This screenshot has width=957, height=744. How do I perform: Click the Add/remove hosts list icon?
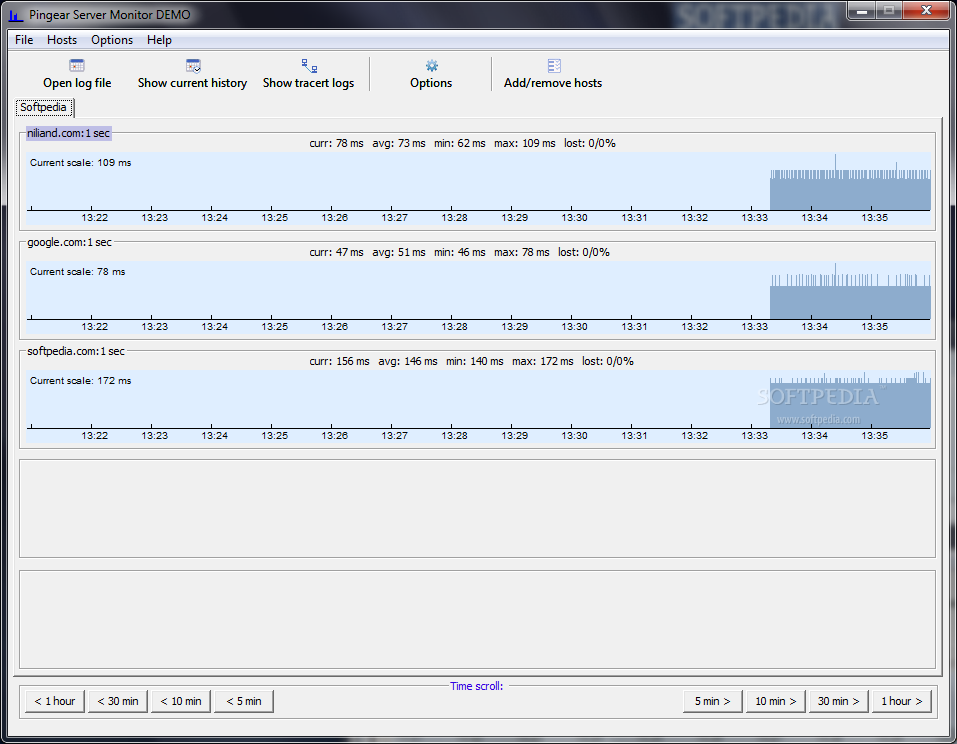click(554, 65)
